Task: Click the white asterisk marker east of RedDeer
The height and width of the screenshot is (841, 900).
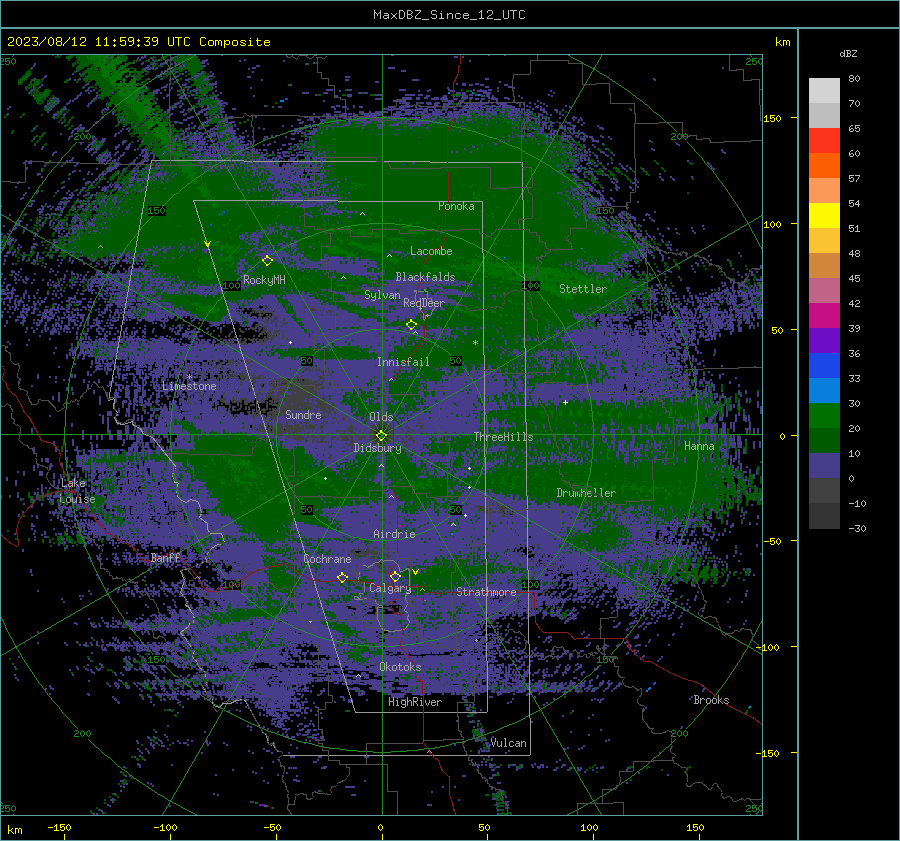Action: click(x=475, y=343)
